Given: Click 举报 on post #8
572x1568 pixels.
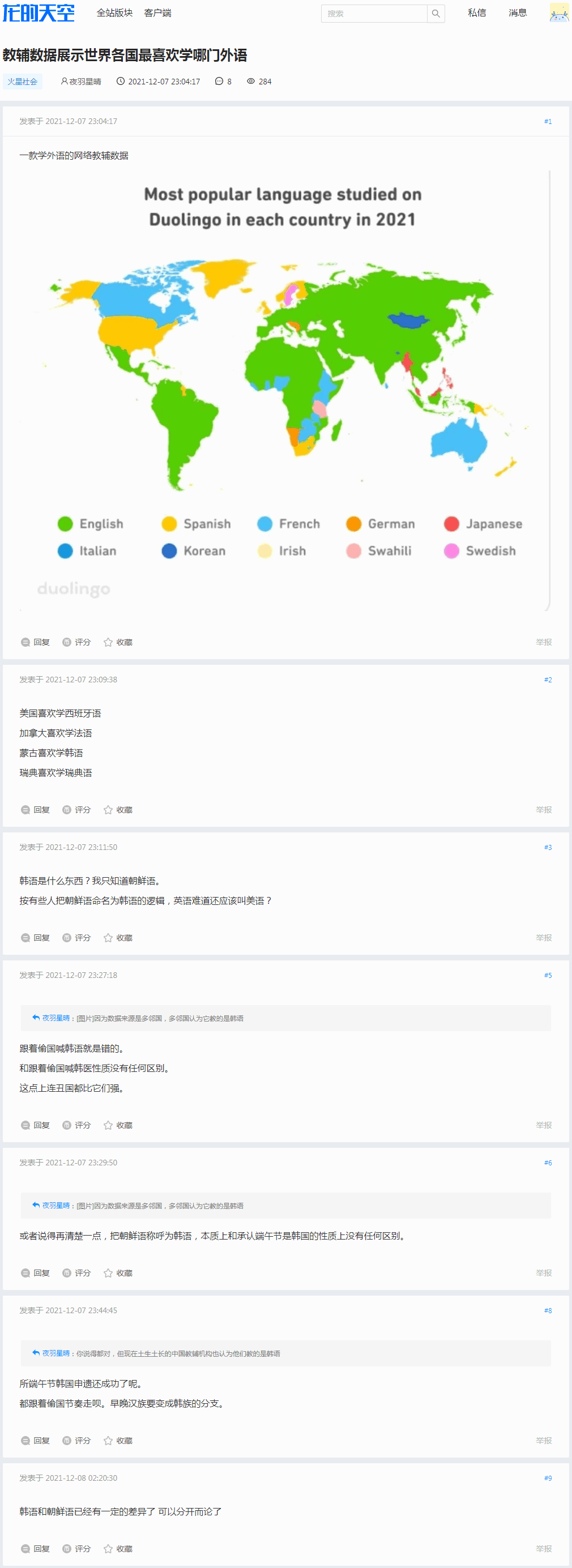Looking at the screenshot, I should click(544, 1440).
